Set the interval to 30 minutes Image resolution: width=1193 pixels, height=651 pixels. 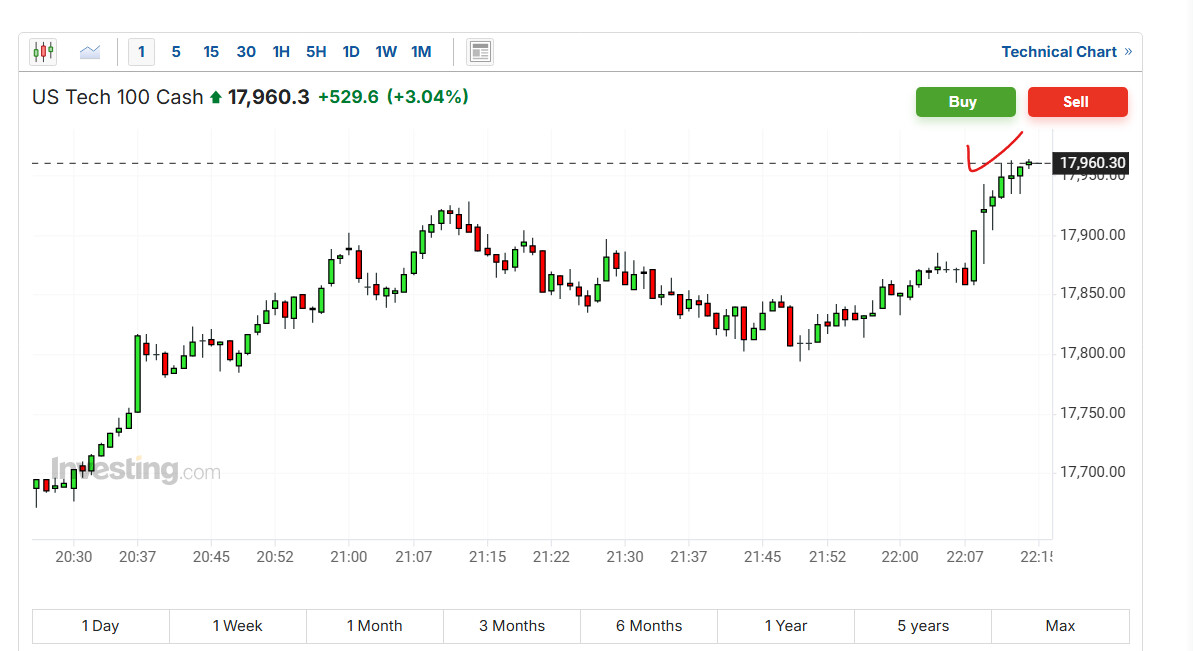246,52
